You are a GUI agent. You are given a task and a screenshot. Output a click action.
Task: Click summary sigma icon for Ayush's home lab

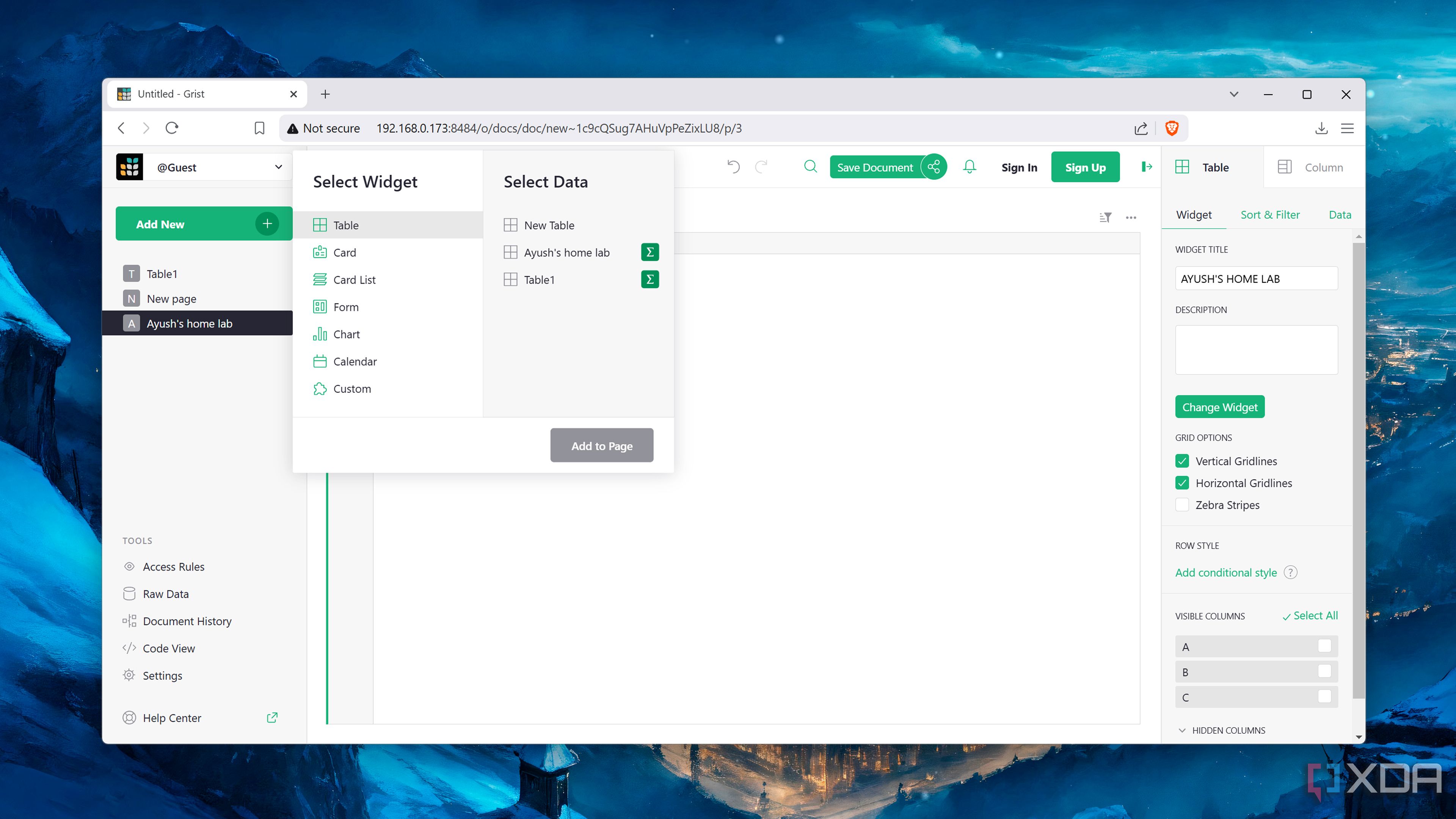[x=650, y=252]
